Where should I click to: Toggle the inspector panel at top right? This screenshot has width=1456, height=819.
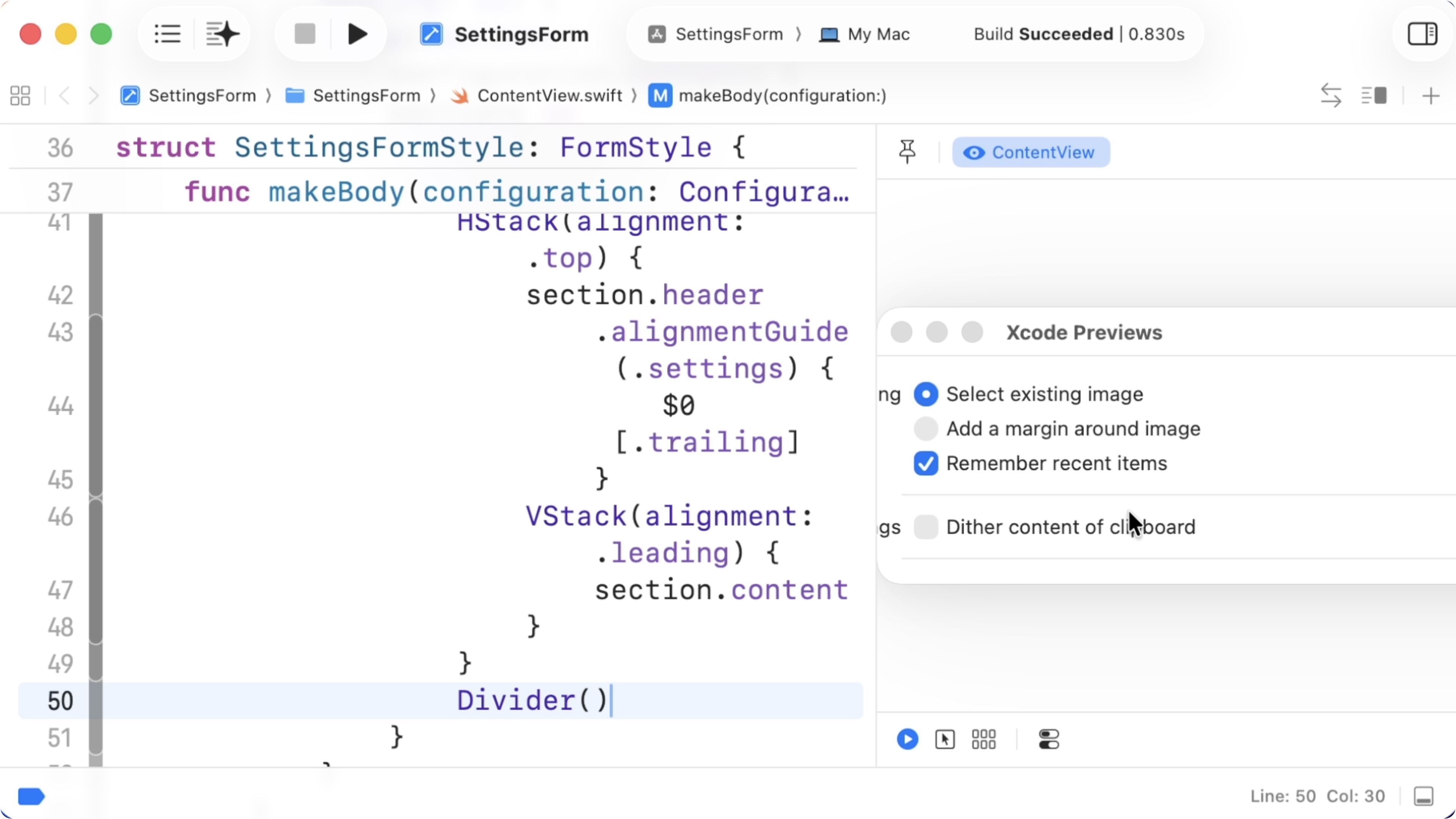click(1422, 35)
